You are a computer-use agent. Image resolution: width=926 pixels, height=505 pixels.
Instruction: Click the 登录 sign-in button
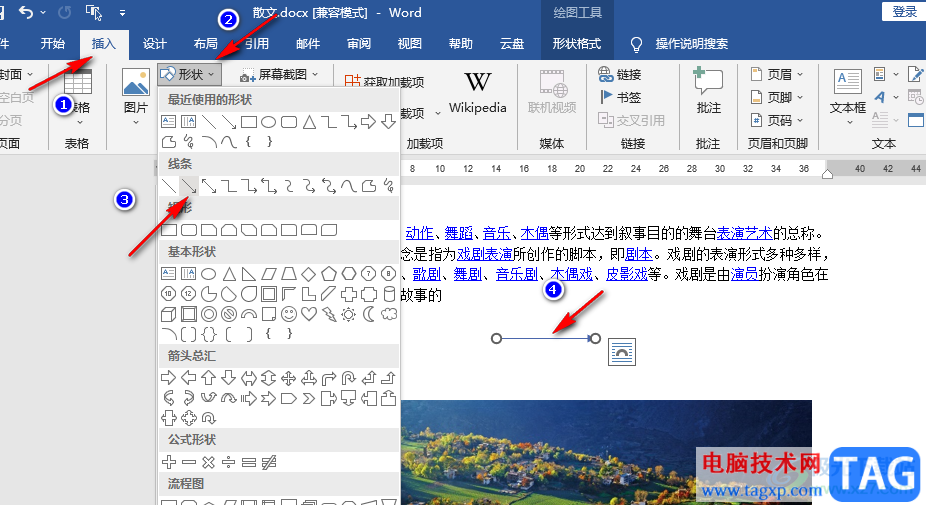pos(904,12)
